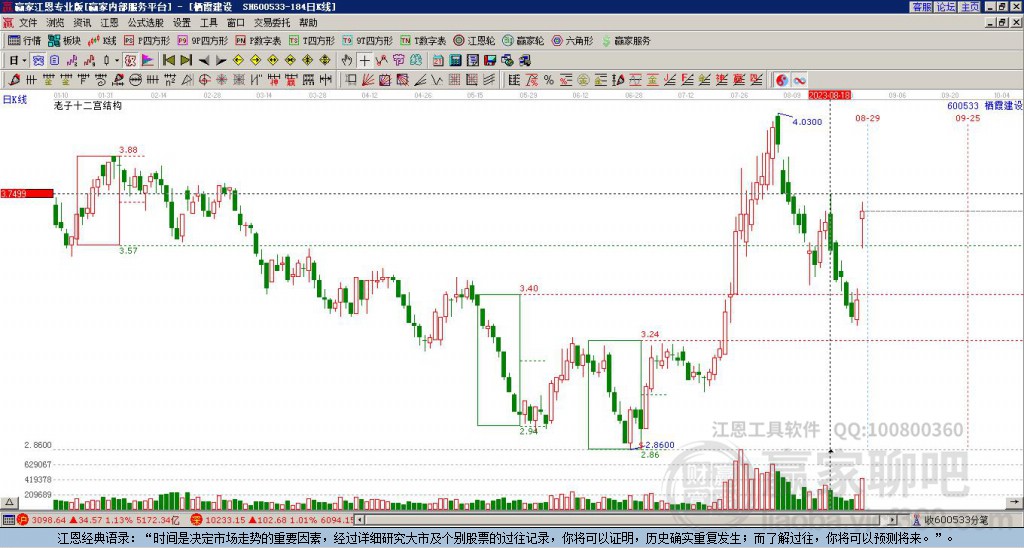Screen dimensions: 1024x548
Task: Open the 公式选股 menu
Action: [145, 23]
